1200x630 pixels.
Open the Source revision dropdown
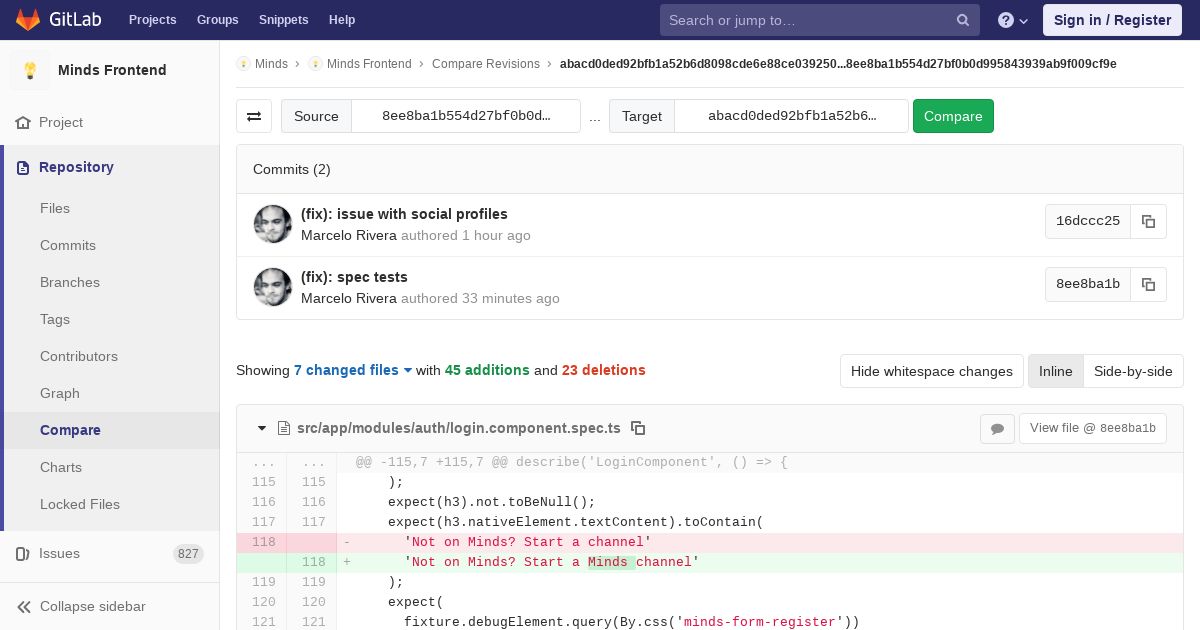click(466, 116)
